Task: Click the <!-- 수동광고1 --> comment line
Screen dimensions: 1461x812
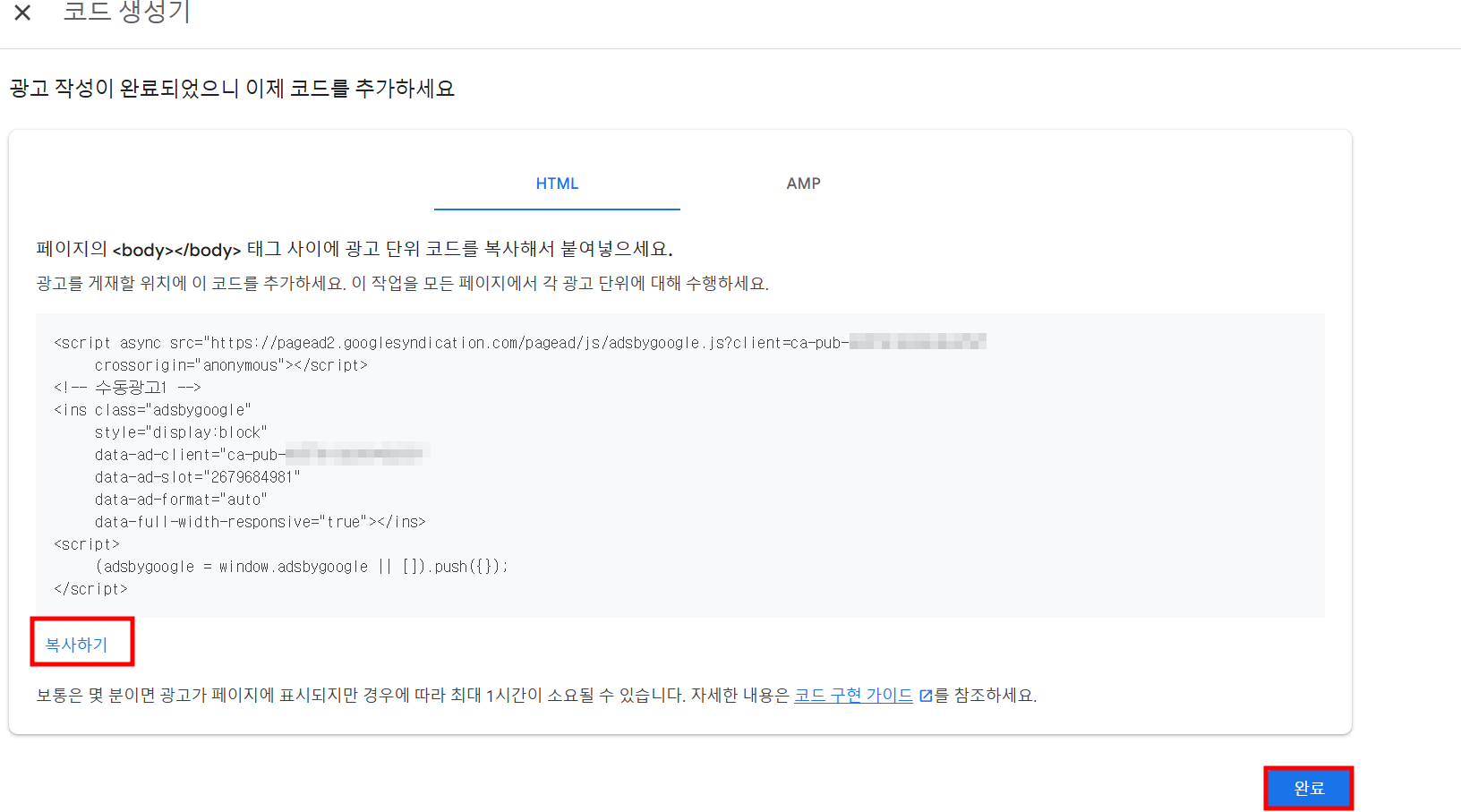Action: (127, 388)
